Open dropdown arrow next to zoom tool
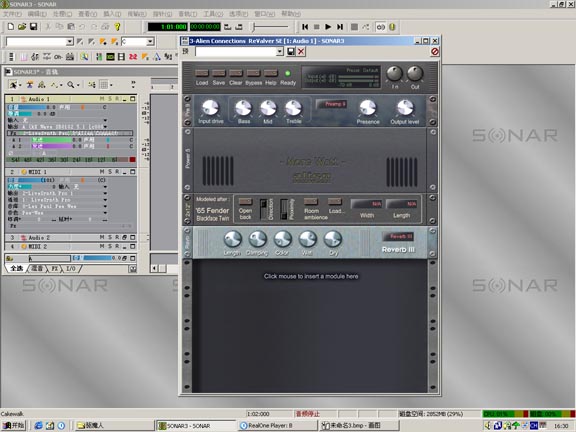Image resolution: width=576 pixels, height=432 pixels. pyautogui.click(x=78, y=85)
